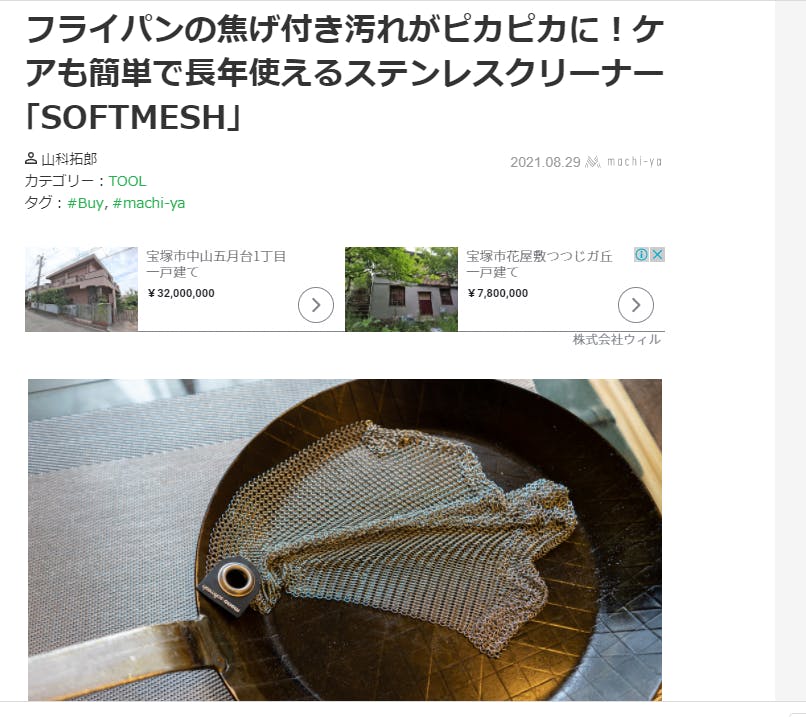
Task: Open the pink house ad thumbnail
Action: tap(81, 289)
